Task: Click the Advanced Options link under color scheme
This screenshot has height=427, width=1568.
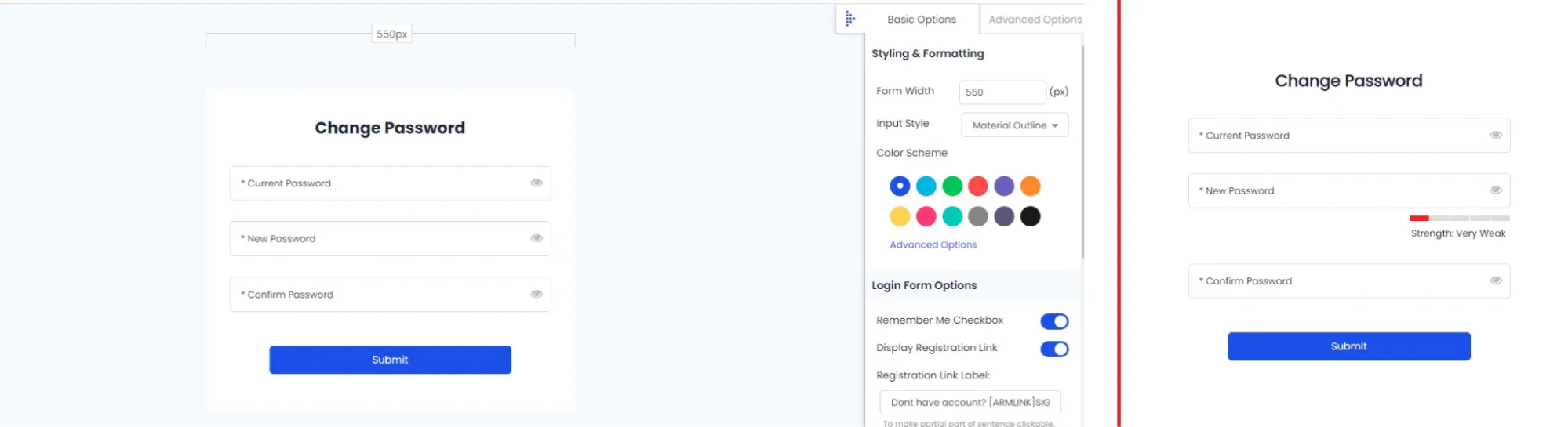Action: [933, 244]
